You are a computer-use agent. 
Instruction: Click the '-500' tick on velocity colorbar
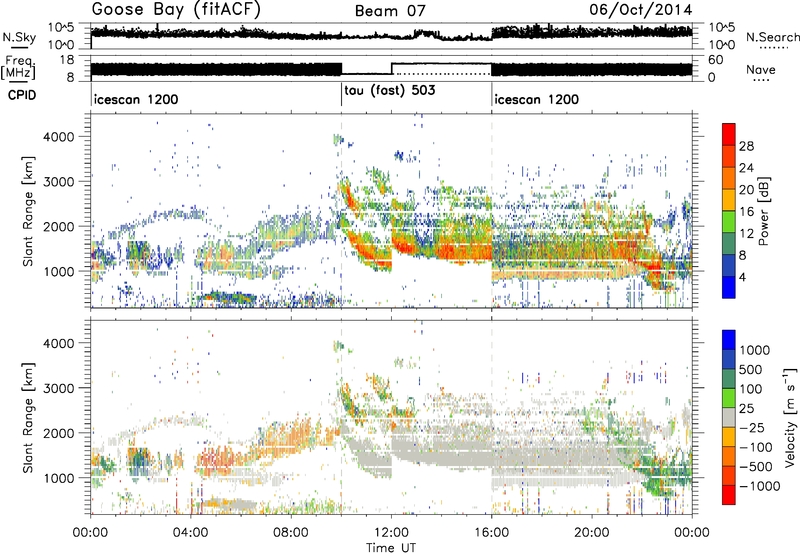(x=756, y=467)
